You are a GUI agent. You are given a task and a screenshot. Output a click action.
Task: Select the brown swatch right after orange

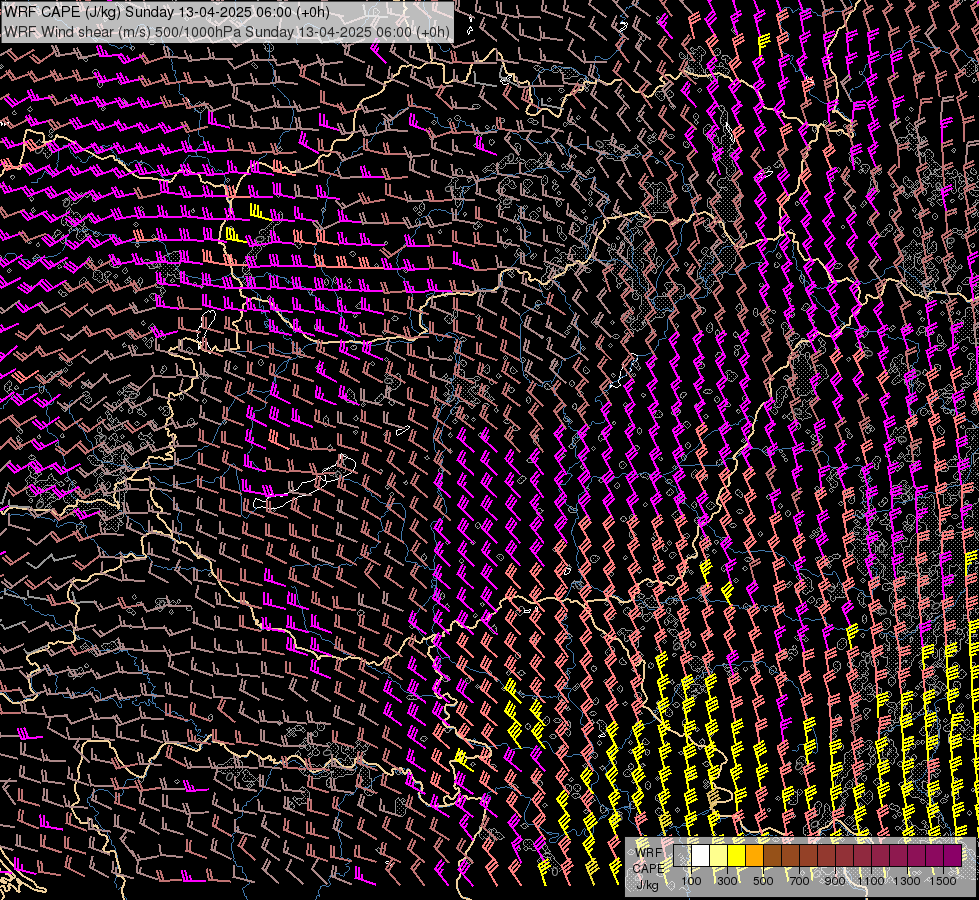[x=772, y=856]
